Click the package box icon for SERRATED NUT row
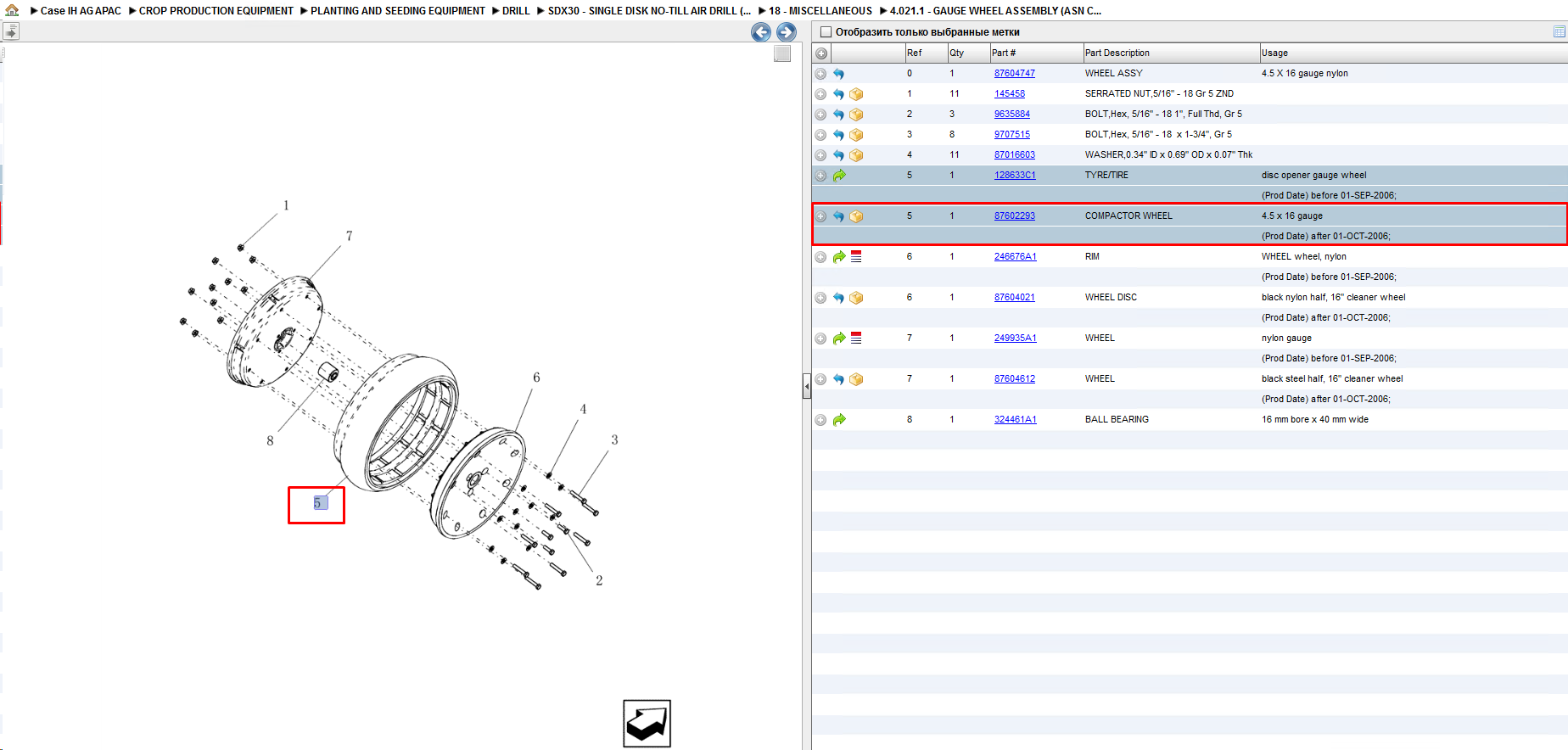Screen dimensions: 1568x750 (x=856, y=94)
